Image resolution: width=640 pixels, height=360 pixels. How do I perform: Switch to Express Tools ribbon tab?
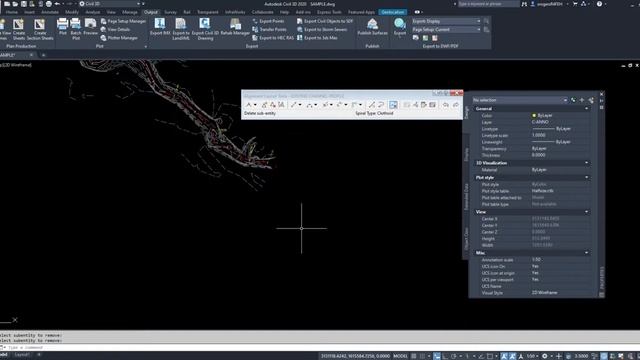[x=329, y=12]
